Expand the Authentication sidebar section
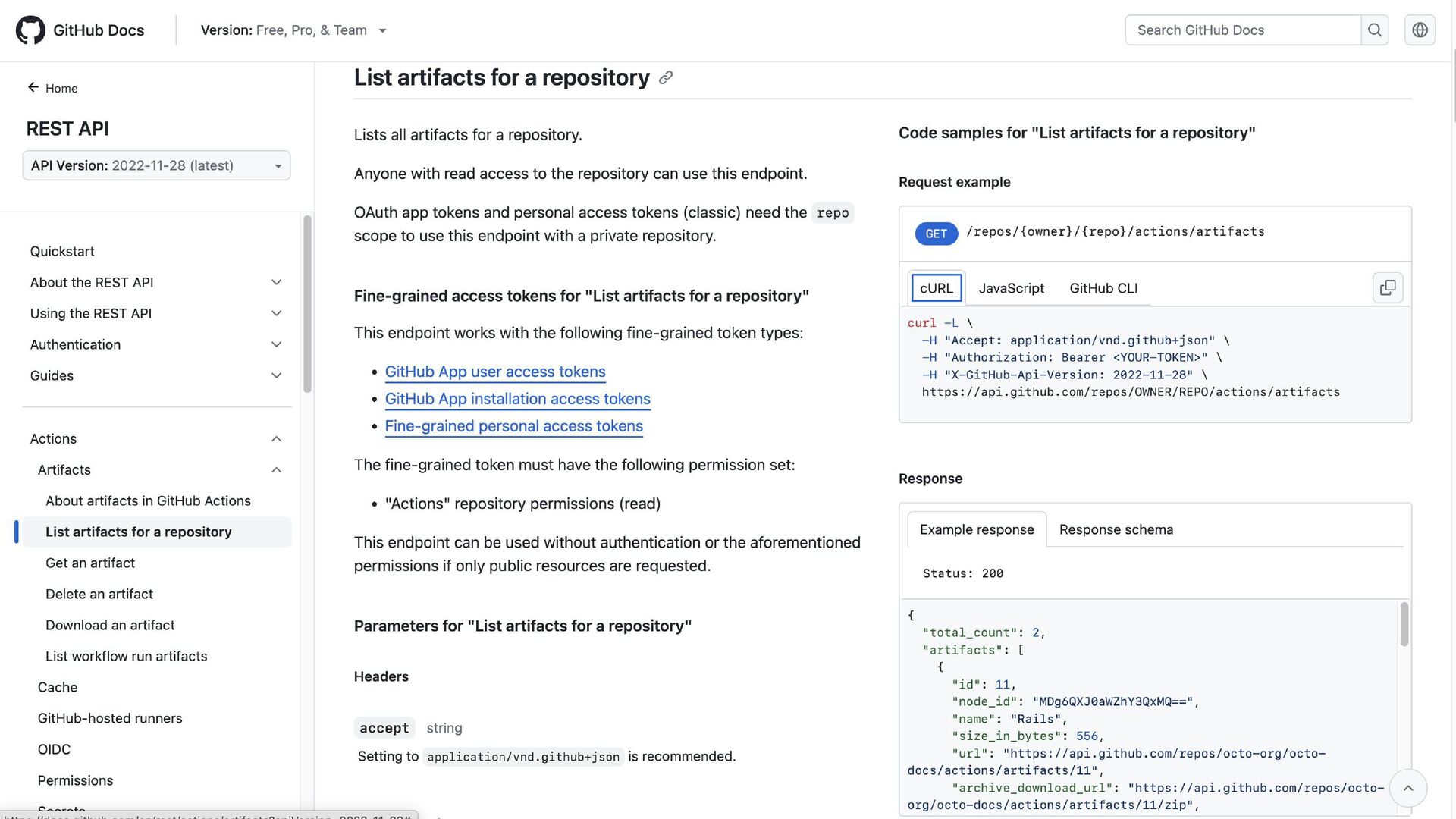Image resolution: width=1456 pixels, height=819 pixels. tap(276, 345)
